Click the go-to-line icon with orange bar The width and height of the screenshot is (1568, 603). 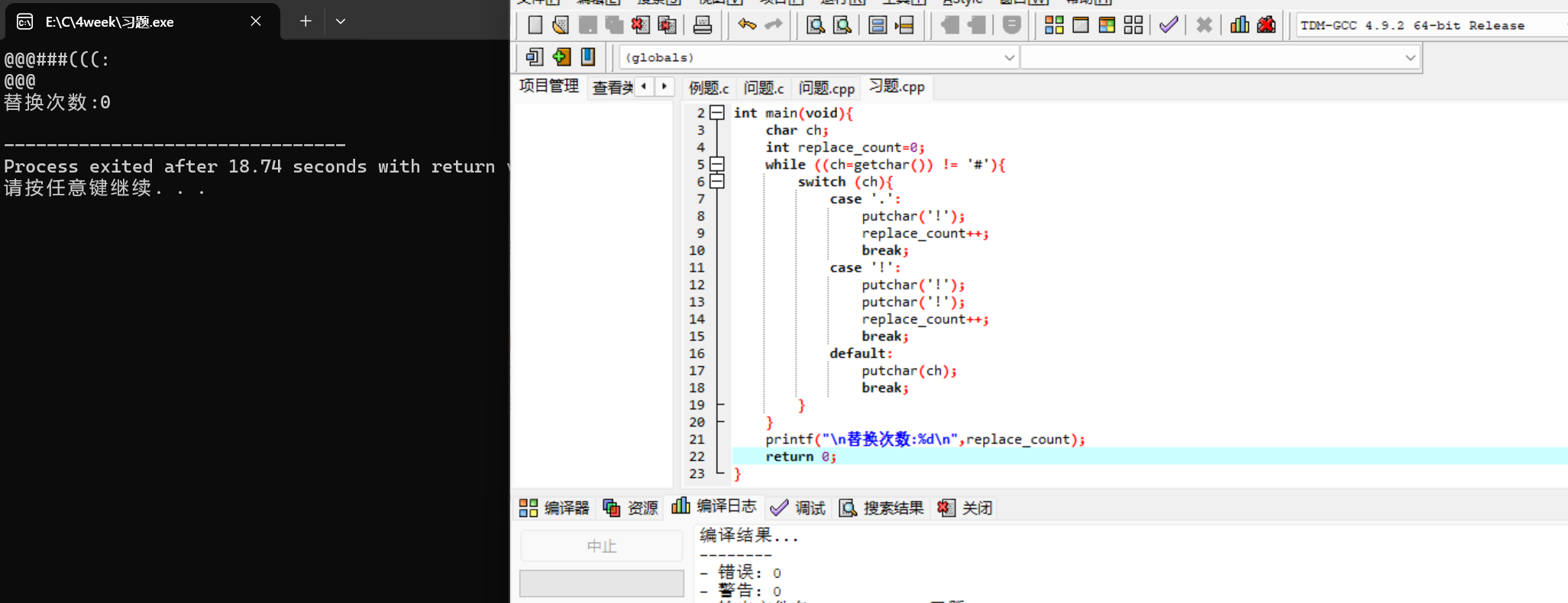tap(905, 25)
